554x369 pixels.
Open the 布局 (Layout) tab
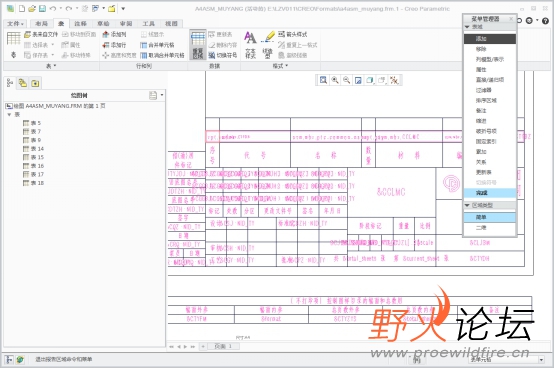pos(41,24)
